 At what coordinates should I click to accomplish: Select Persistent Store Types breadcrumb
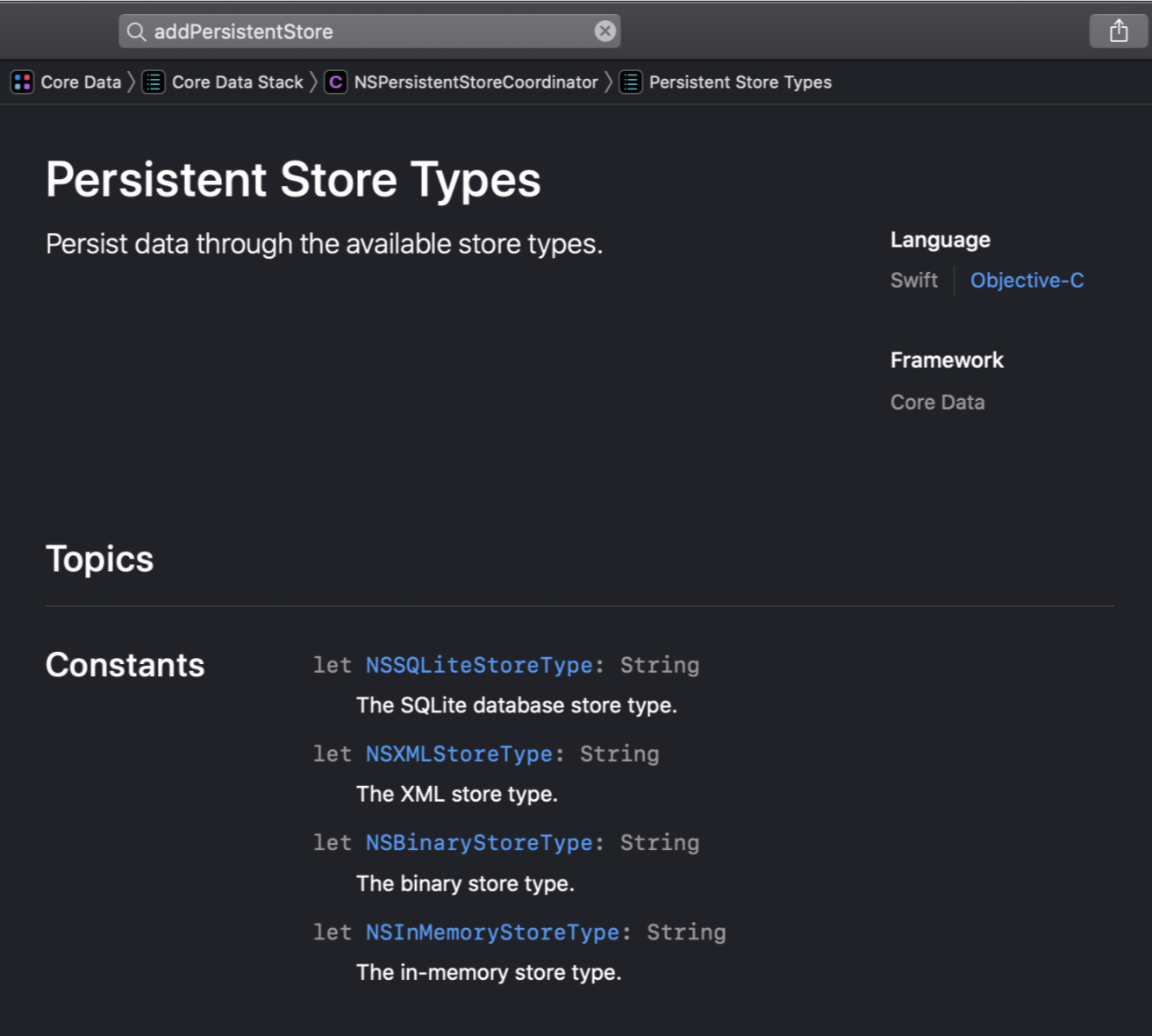740,82
